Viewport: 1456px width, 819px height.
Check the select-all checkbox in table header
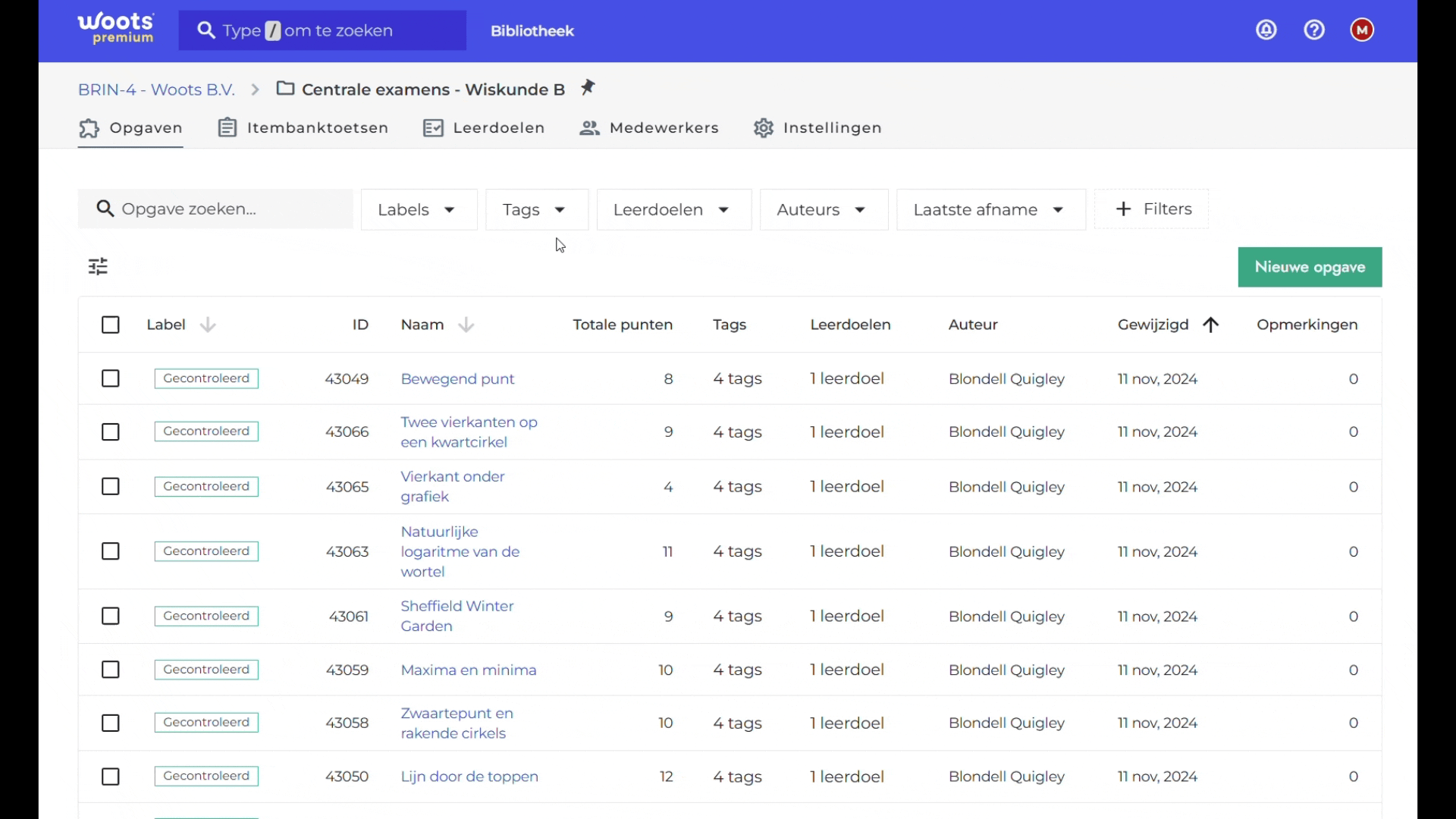coord(111,325)
